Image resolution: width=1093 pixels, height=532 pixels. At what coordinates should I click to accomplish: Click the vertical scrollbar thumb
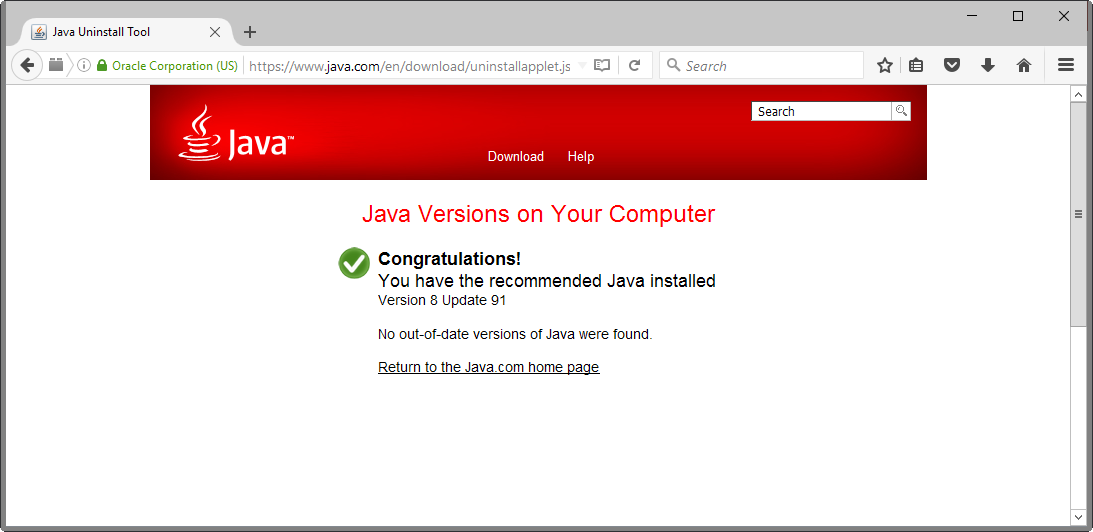(x=1078, y=214)
